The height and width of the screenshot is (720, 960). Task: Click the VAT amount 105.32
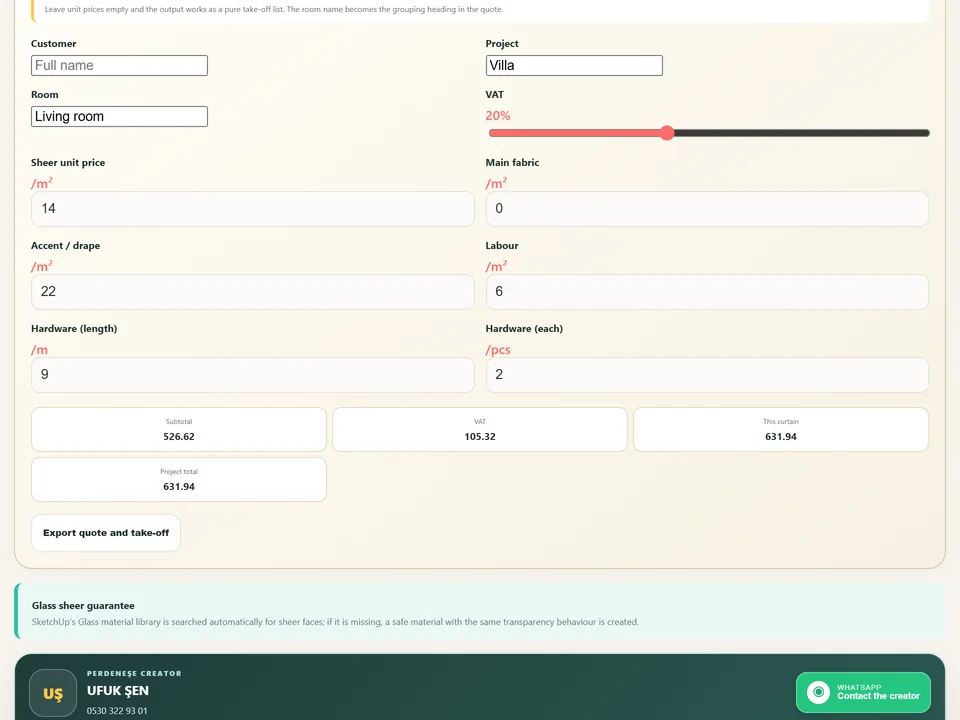click(x=480, y=437)
